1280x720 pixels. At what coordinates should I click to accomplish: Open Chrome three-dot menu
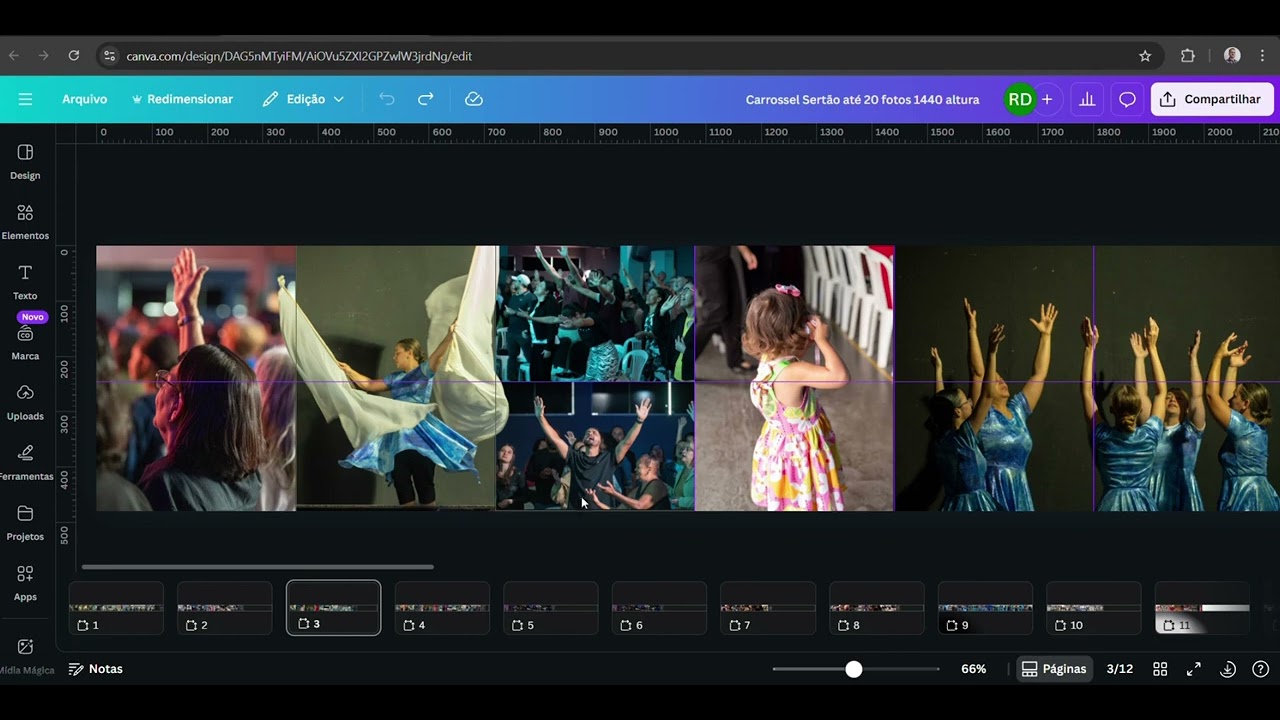tap(1264, 56)
